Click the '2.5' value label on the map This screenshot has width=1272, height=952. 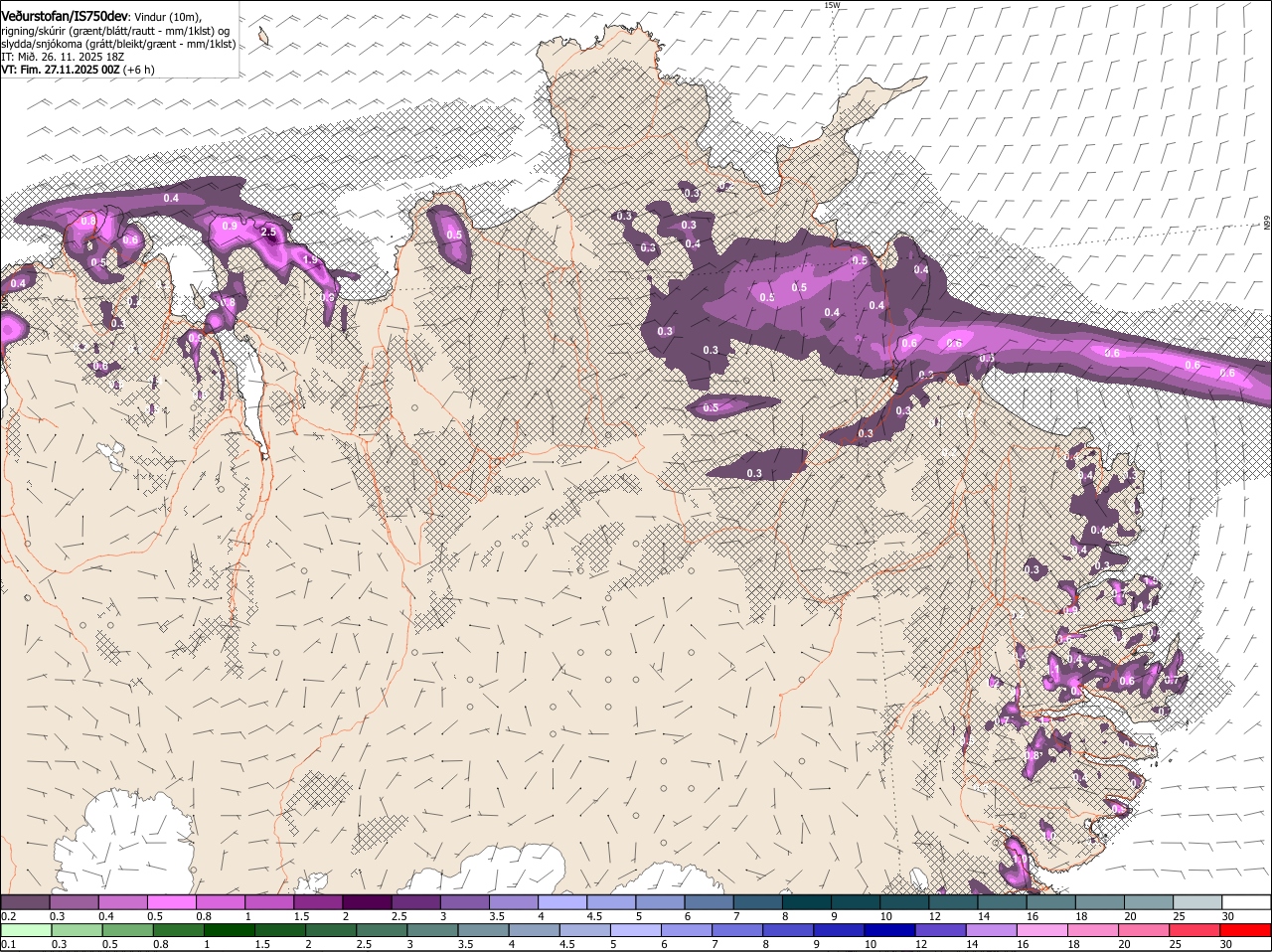[267, 232]
